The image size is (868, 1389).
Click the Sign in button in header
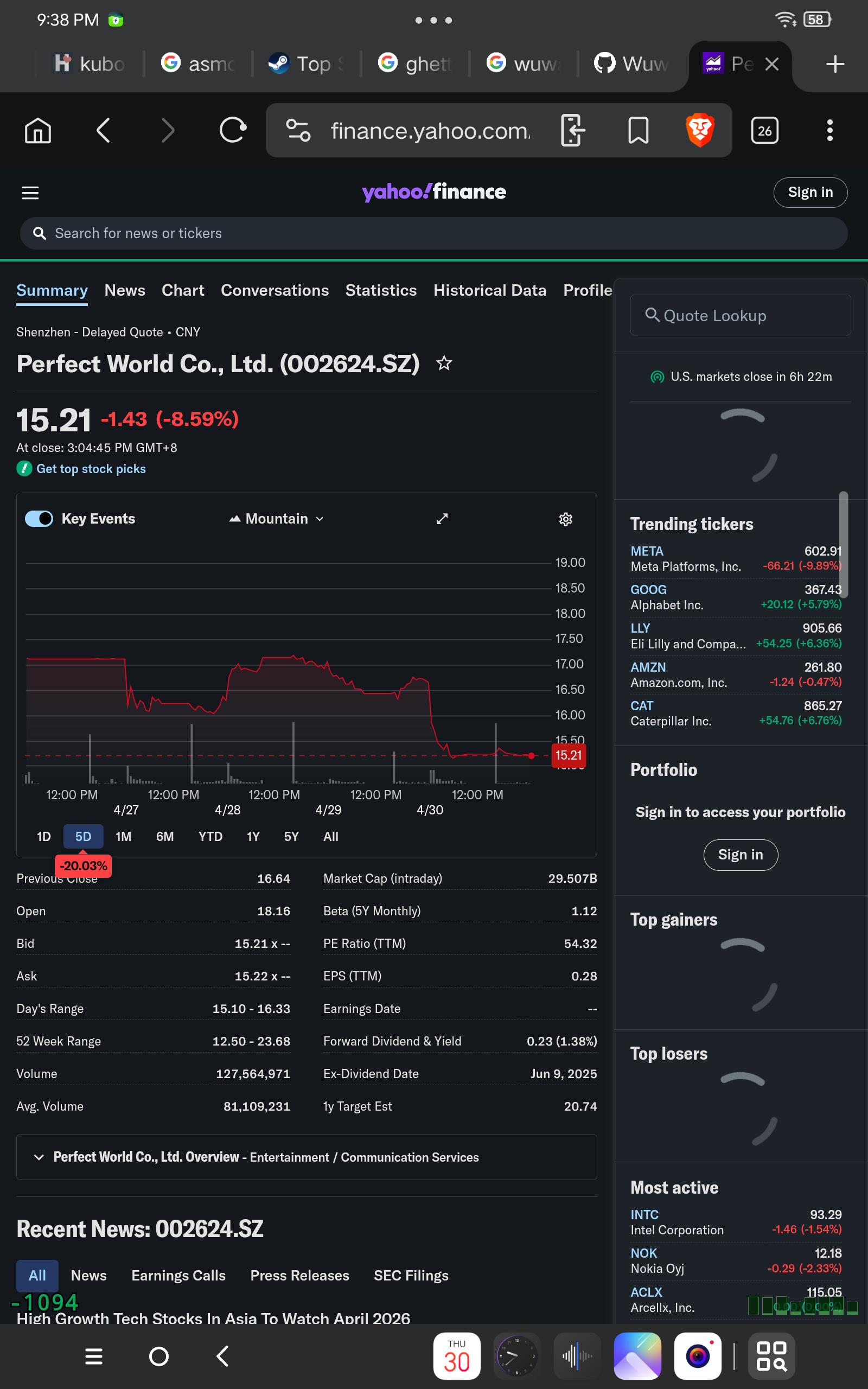tap(810, 193)
